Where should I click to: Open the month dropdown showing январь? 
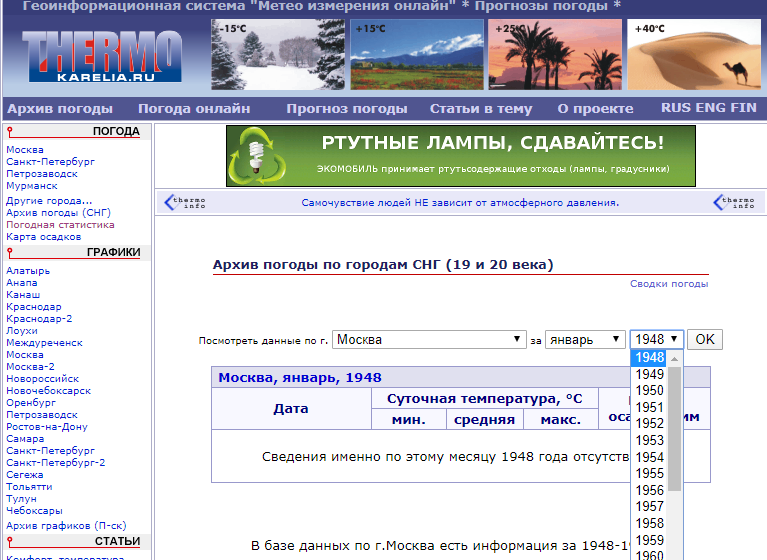pyautogui.click(x=585, y=339)
